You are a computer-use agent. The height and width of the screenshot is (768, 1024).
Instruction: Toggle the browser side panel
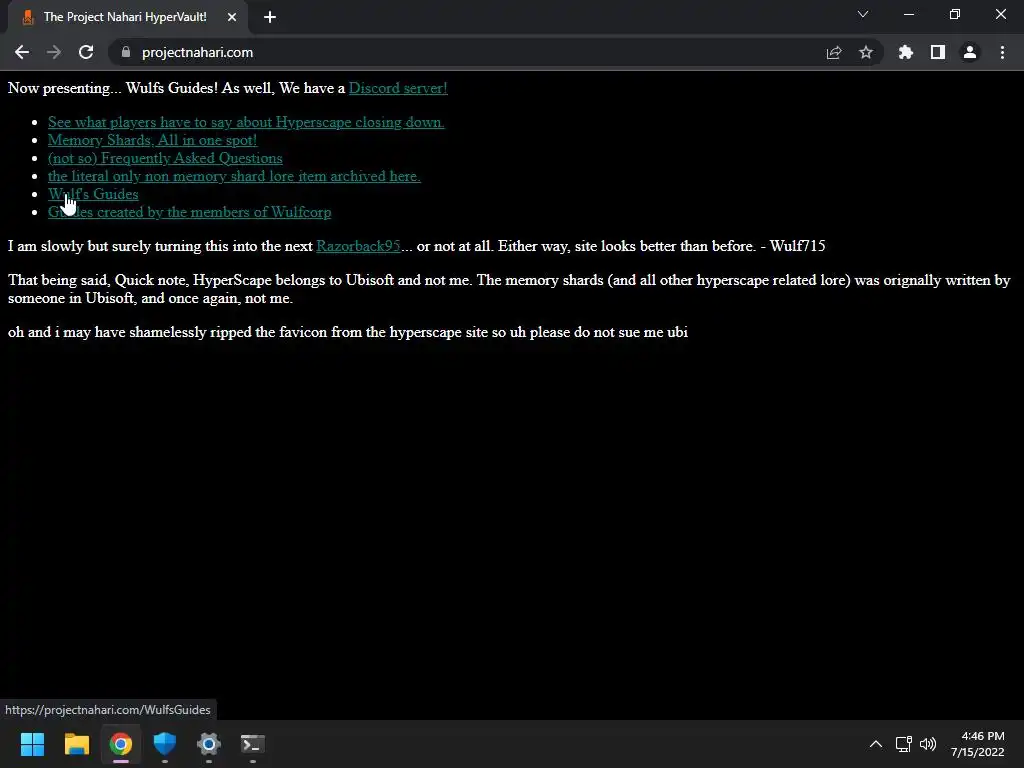coord(938,52)
